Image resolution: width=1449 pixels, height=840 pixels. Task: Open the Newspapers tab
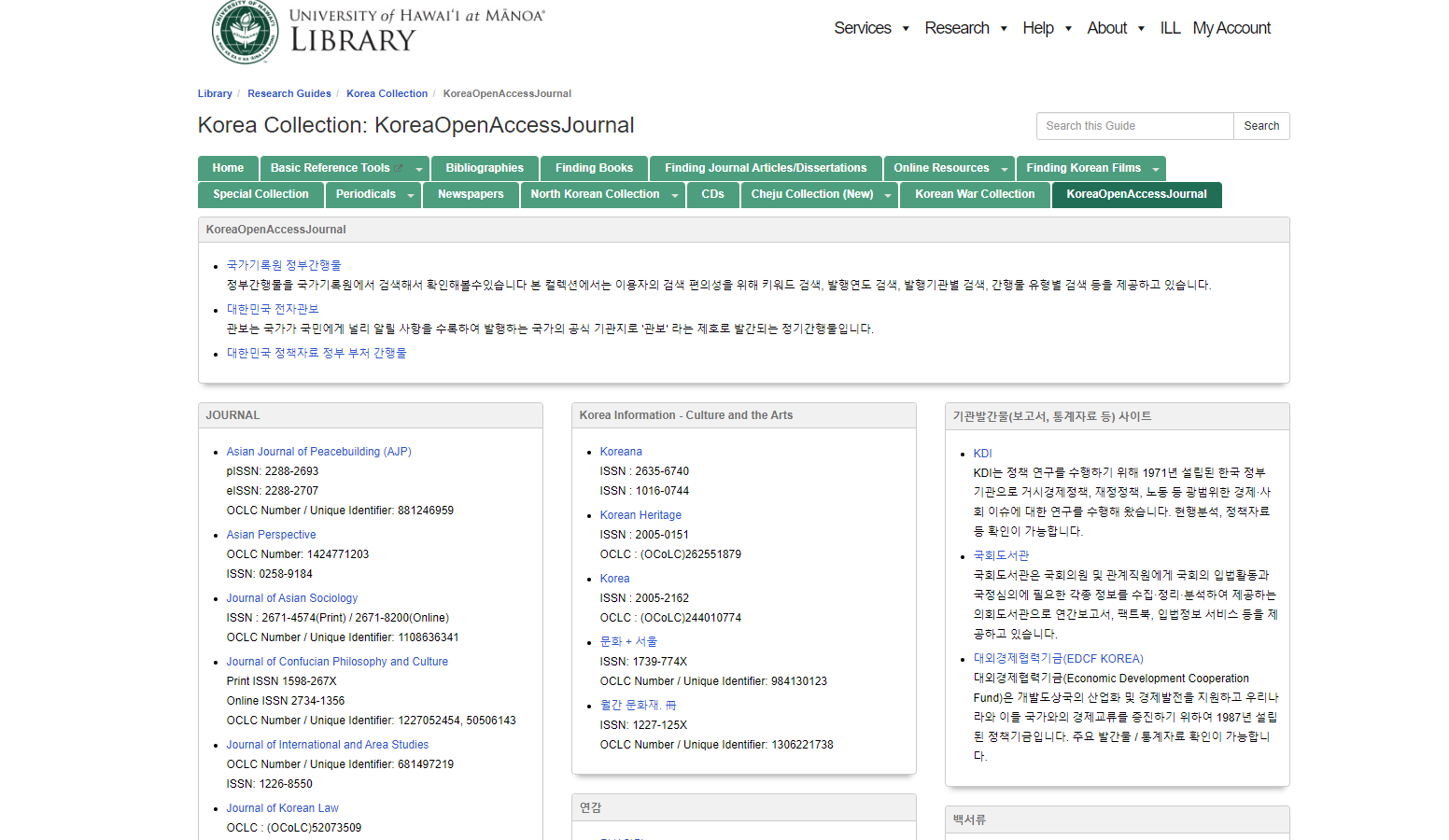pos(471,194)
